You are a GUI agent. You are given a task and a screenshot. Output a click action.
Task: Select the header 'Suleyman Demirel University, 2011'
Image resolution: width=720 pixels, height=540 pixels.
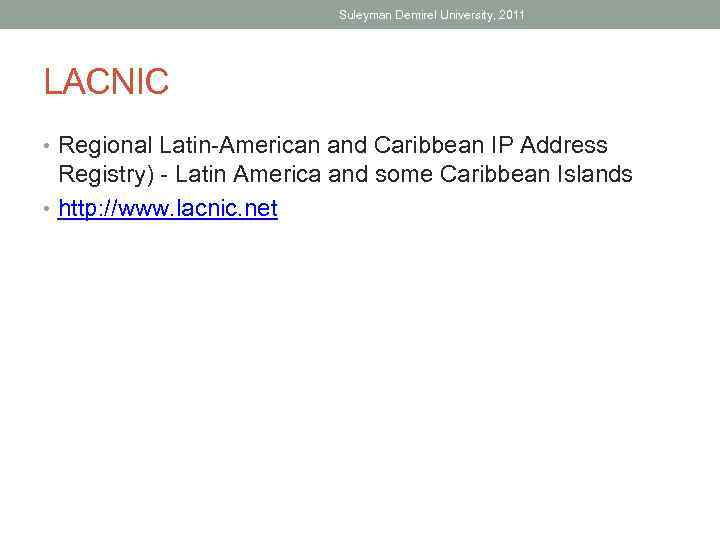[431, 15]
